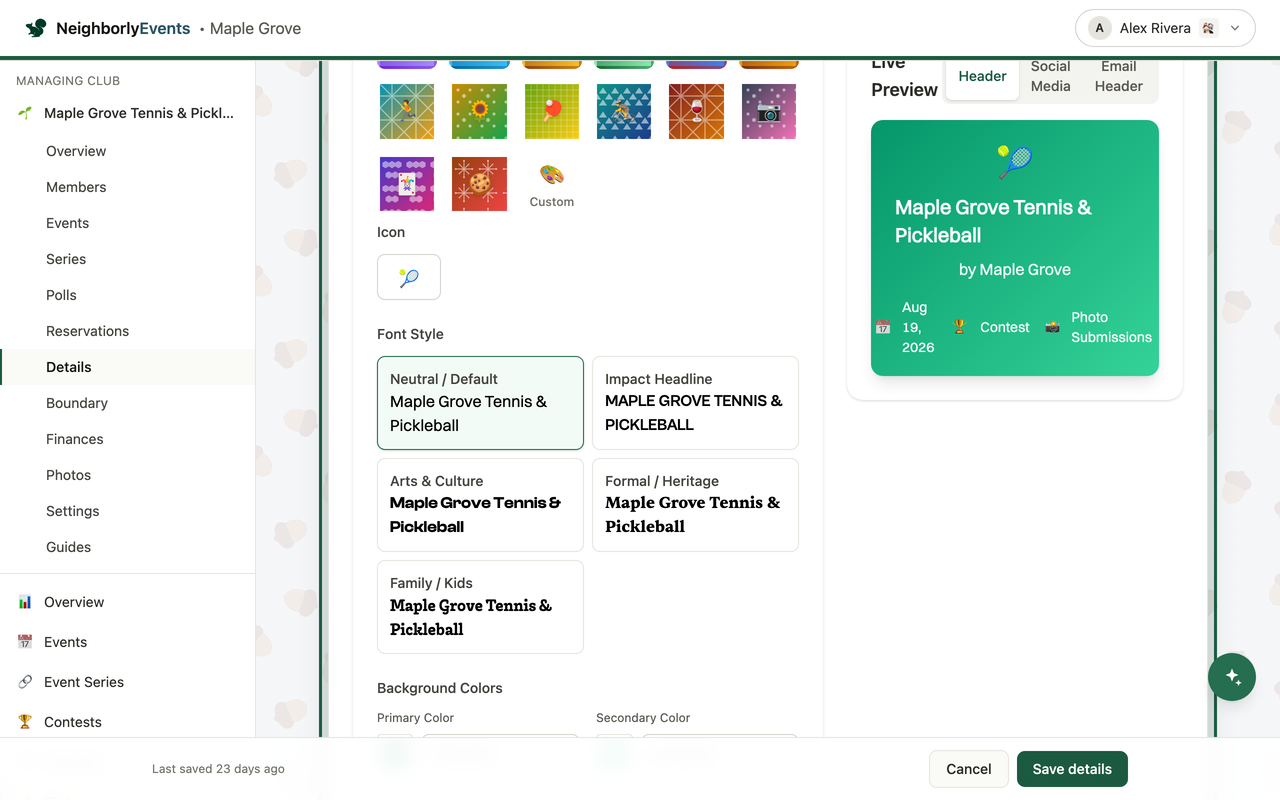Open the Guides section

68,547
